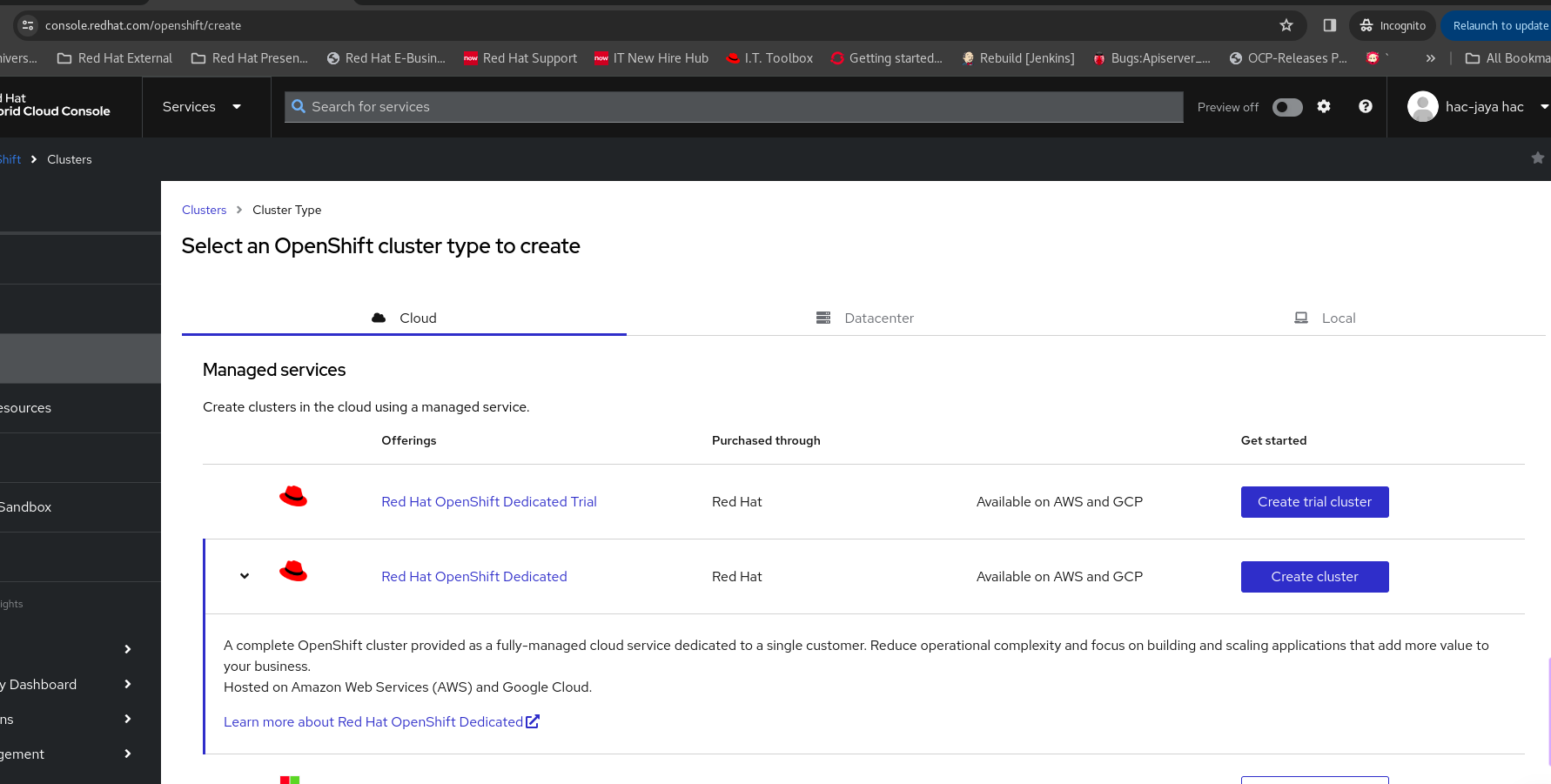Image resolution: width=1551 pixels, height=784 pixels.
Task: Click the console.redhat.com address bar URL
Action: (x=143, y=25)
